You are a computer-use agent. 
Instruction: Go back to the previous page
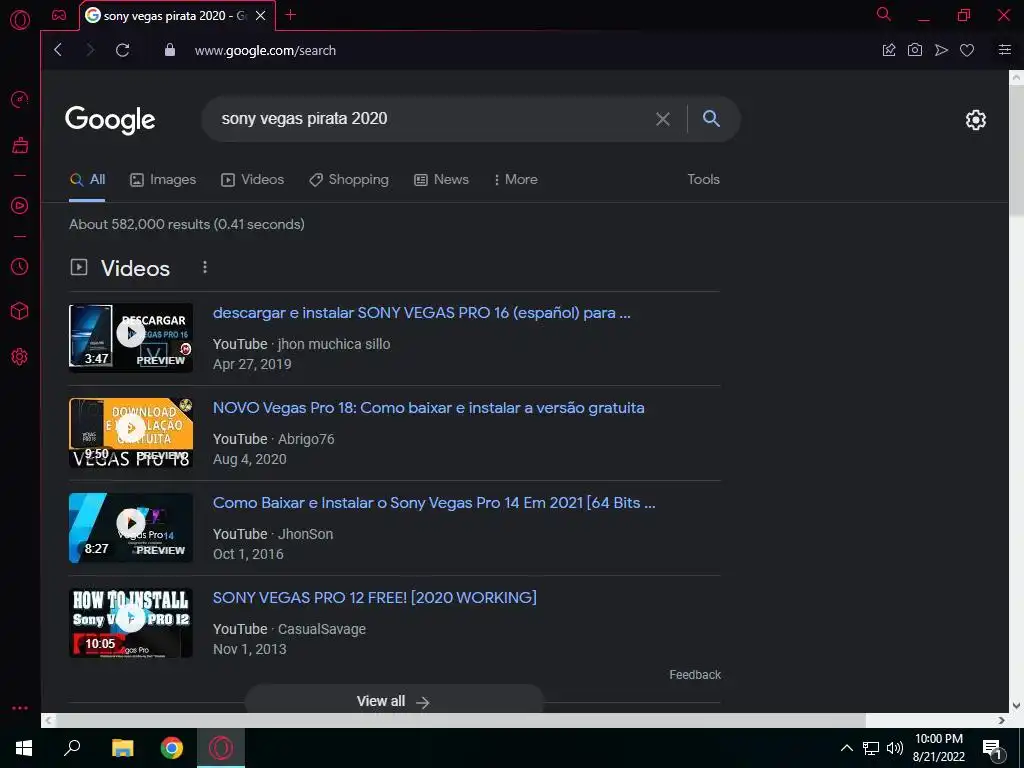pyautogui.click(x=58, y=50)
